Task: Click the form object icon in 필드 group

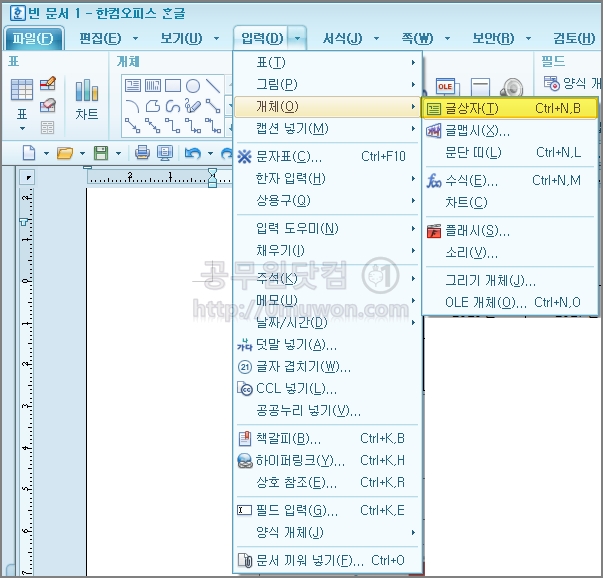Action: click(x=552, y=83)
